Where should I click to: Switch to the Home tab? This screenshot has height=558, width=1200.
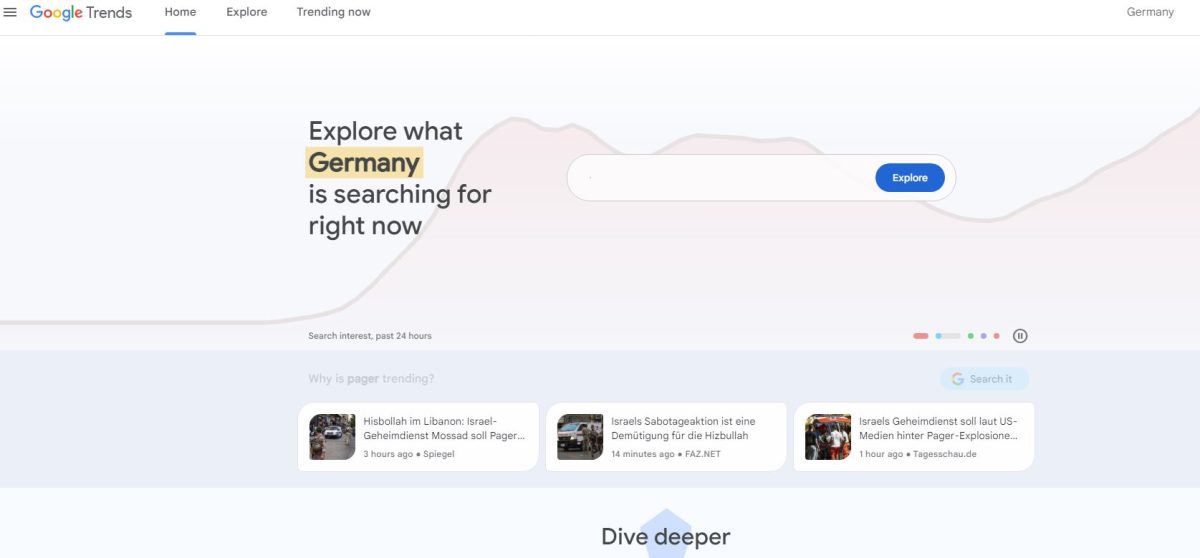(180, 12)
